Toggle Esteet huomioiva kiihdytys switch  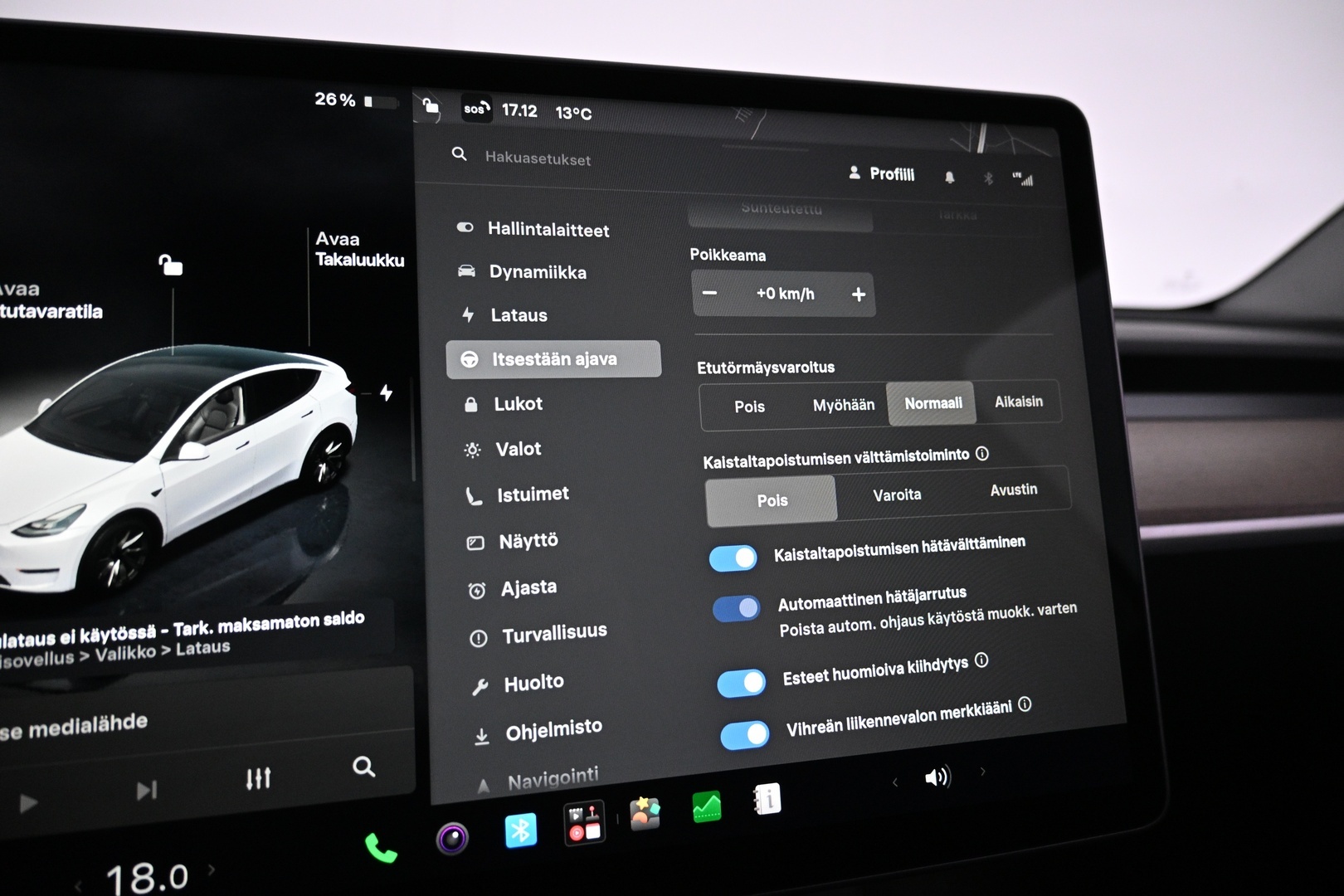(742, 684)
